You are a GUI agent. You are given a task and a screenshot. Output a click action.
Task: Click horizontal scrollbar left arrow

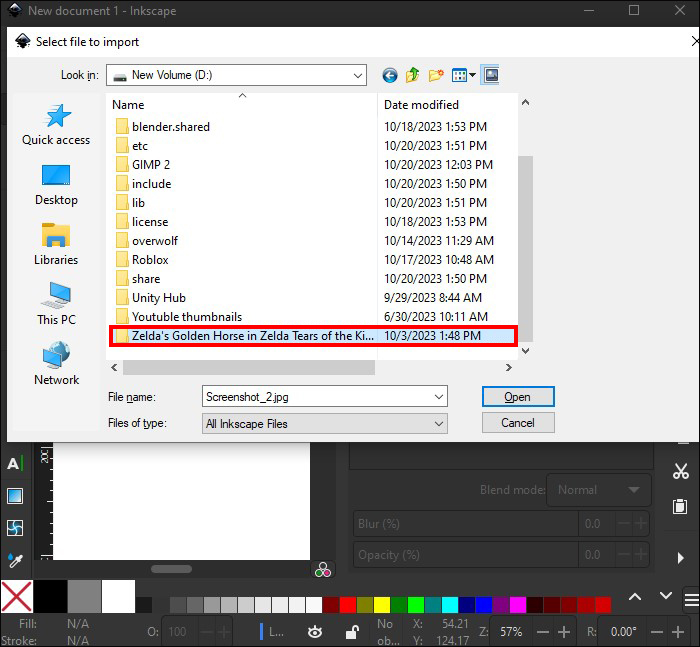coord(114,367)
